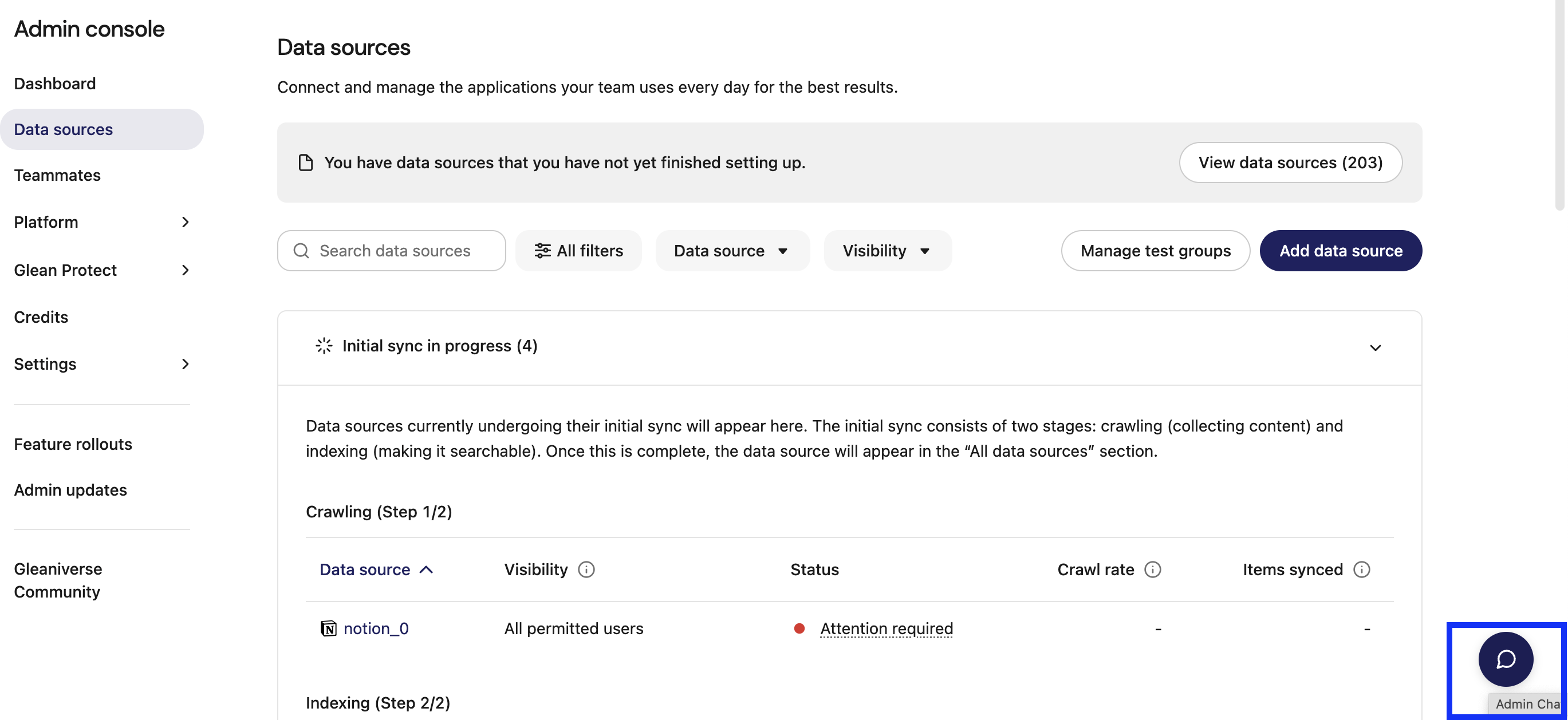The height and width of the screenshot is (720, 1568).
Task: Click the Crawl rate info icon
Action: (x=1152, y=569)
